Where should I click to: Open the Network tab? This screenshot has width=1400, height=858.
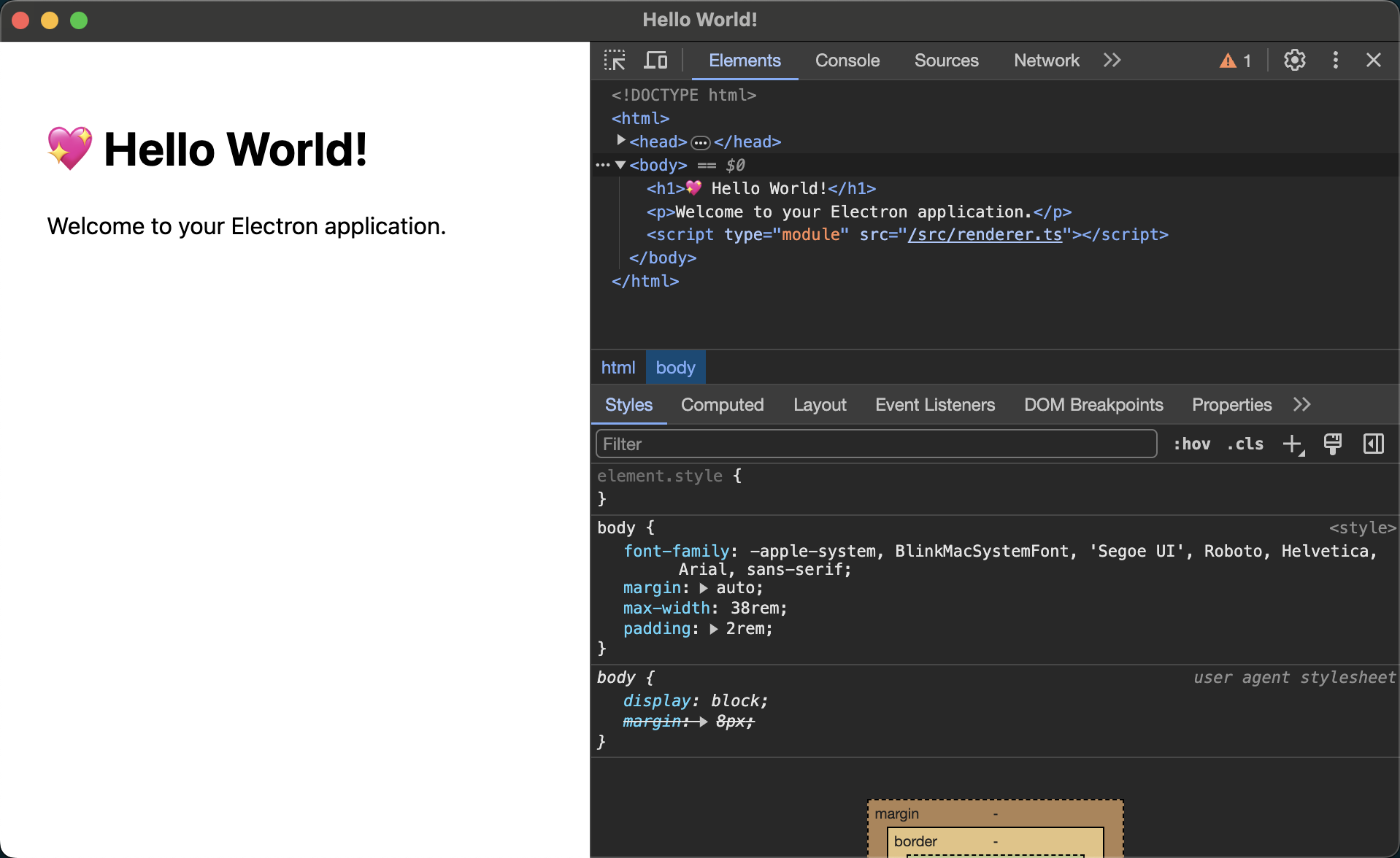coord(1047,61)
